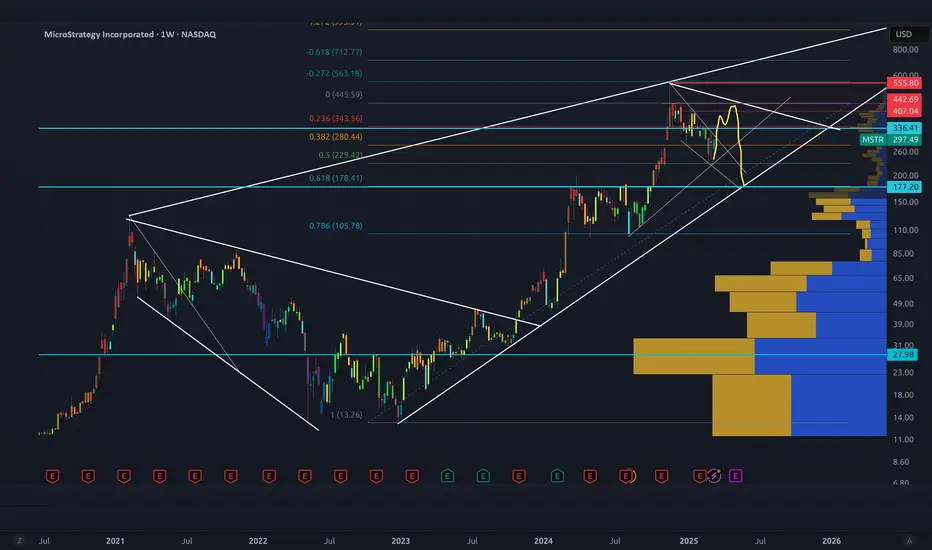Image resolution: width=932 pixels, height=550 pixels.
Task: Click 2024 on the time axis
Action: (x=543, y=540)
